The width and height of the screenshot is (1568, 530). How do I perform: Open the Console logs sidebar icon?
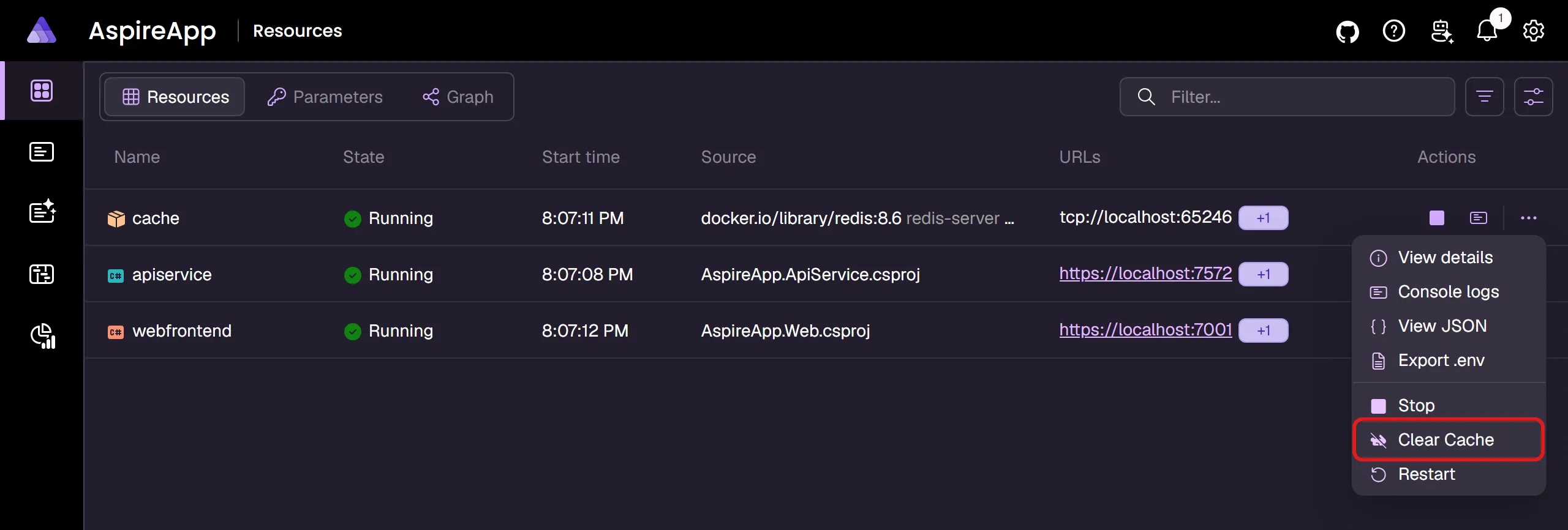42,152
